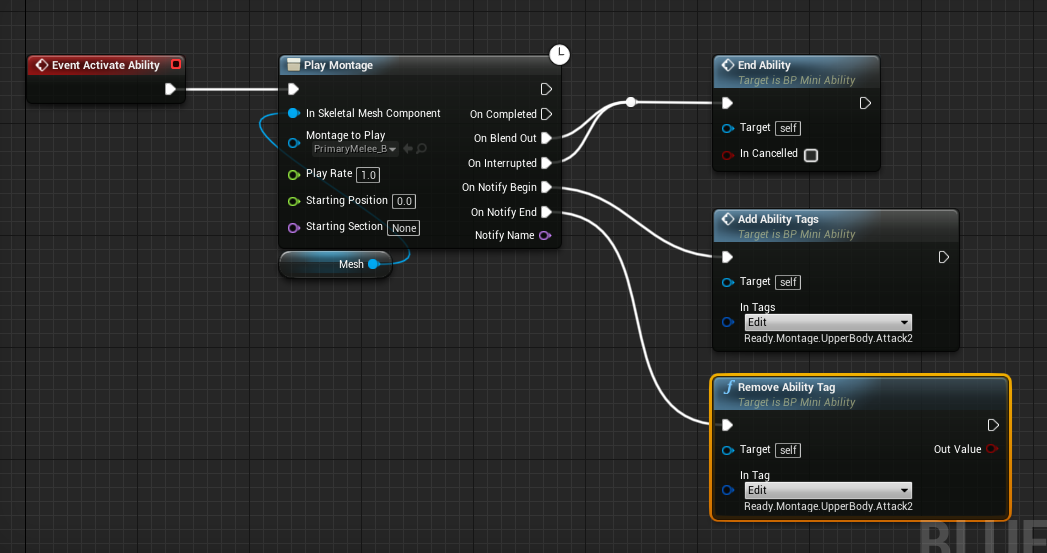Click Ready.Montage.UpperBody.Attack2 text under In Tag
Viewport: 1047px width, 553px height.
[x=828, y=506]
